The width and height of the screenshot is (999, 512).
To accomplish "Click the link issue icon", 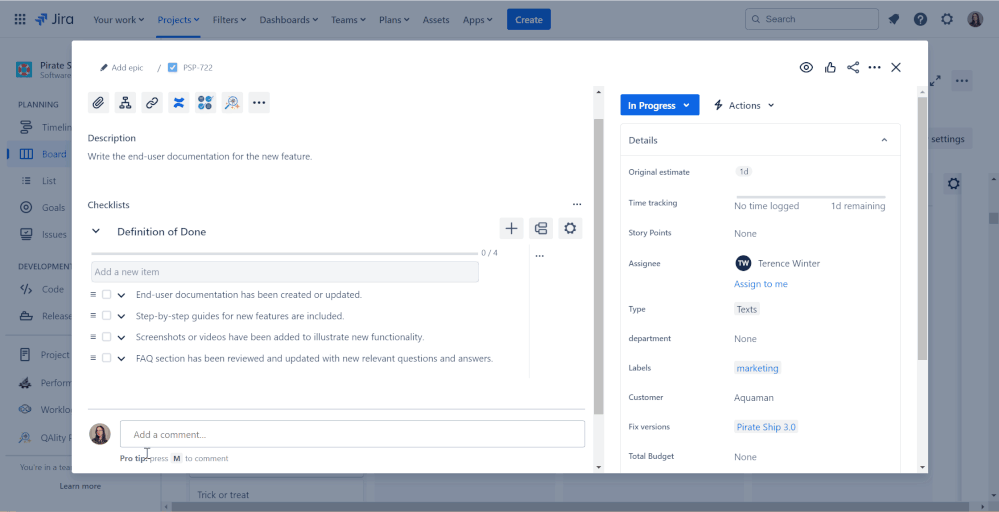I will click(x=152, y=103).
